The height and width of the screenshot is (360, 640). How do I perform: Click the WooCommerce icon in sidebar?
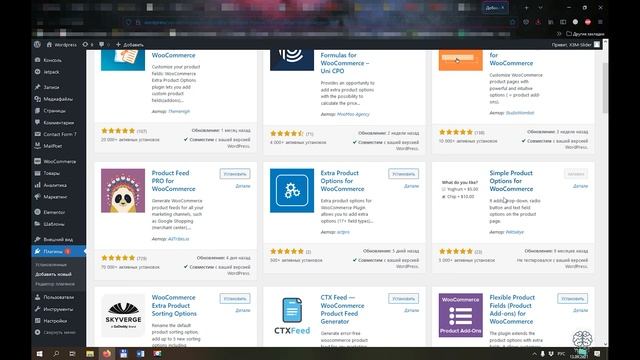38,161
